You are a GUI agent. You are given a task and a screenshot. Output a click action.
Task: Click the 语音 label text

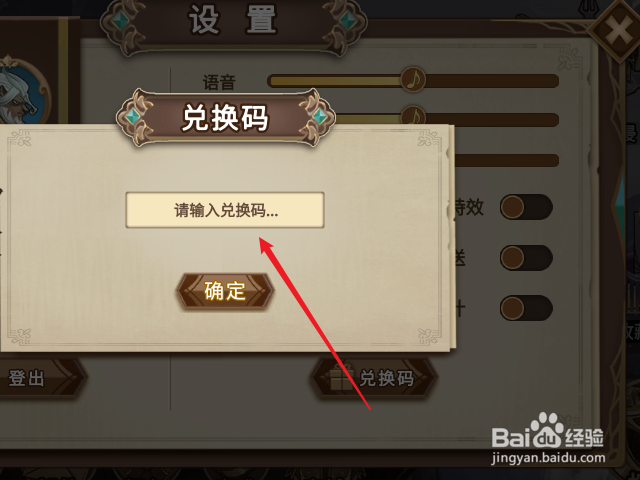[x=219, y=82]
